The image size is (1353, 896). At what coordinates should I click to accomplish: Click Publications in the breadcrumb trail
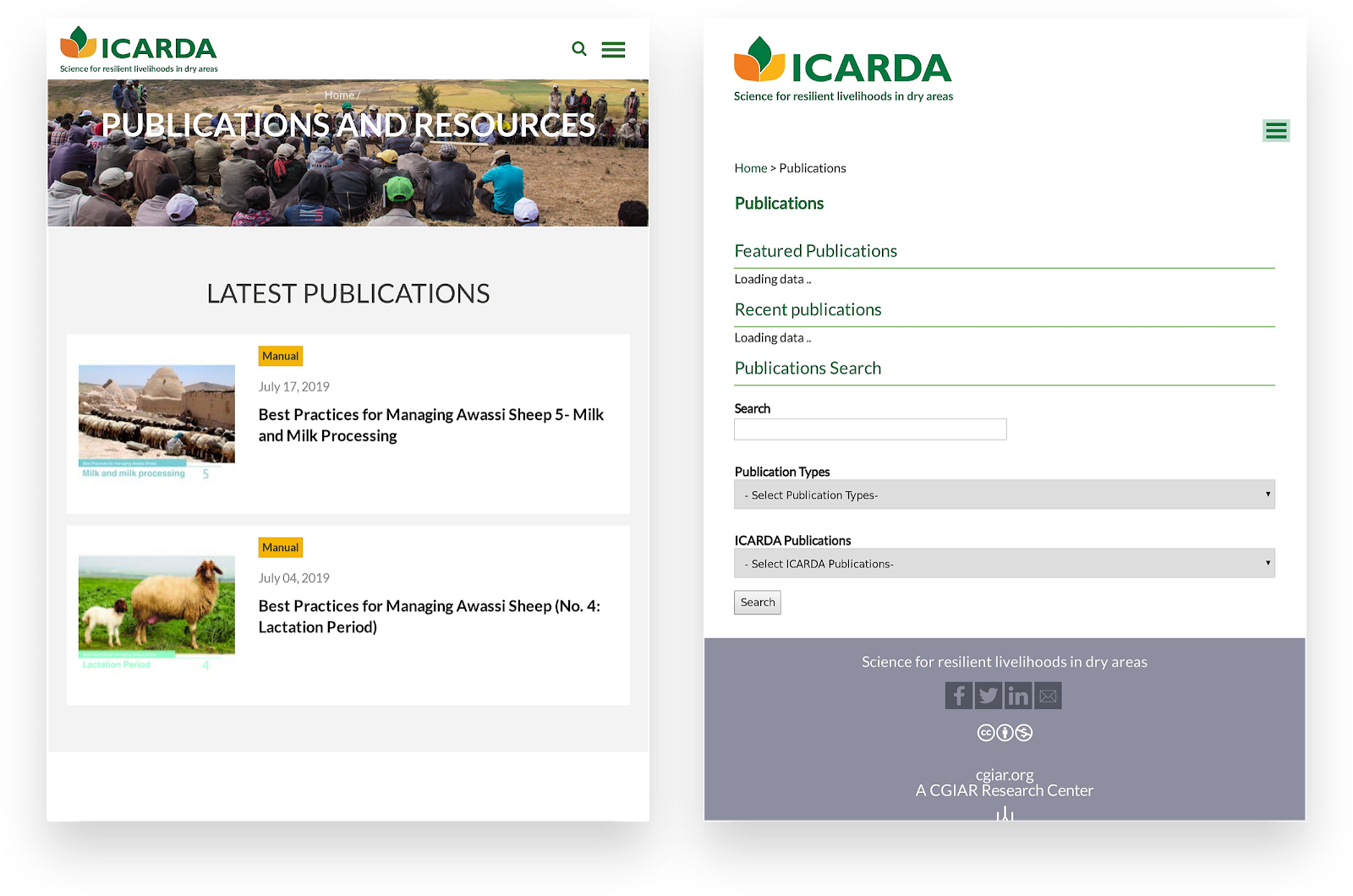(x=812, y=167)
